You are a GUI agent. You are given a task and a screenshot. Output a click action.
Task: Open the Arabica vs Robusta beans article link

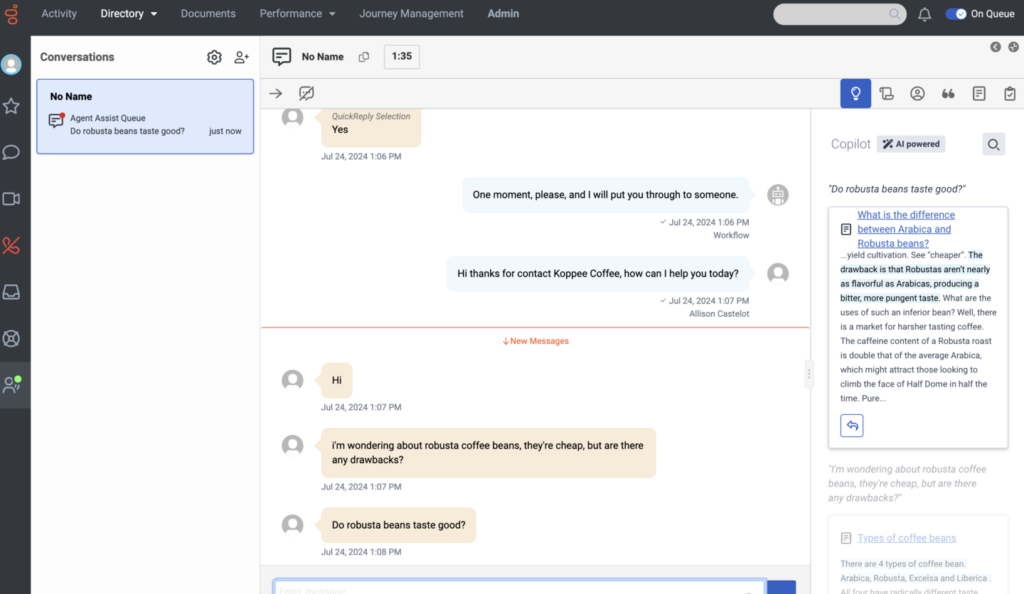[x=906, y=228]
